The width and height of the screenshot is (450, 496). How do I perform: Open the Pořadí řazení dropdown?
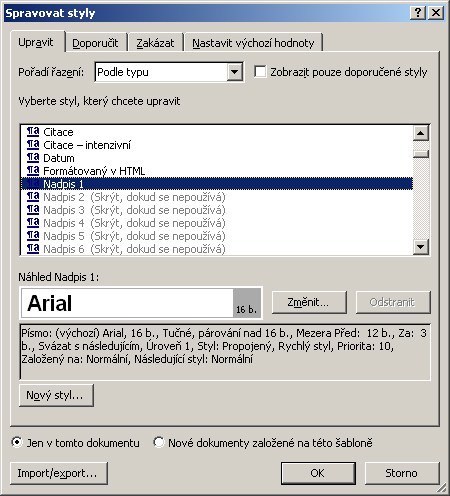pyautogui.click(x=234, y=72)
